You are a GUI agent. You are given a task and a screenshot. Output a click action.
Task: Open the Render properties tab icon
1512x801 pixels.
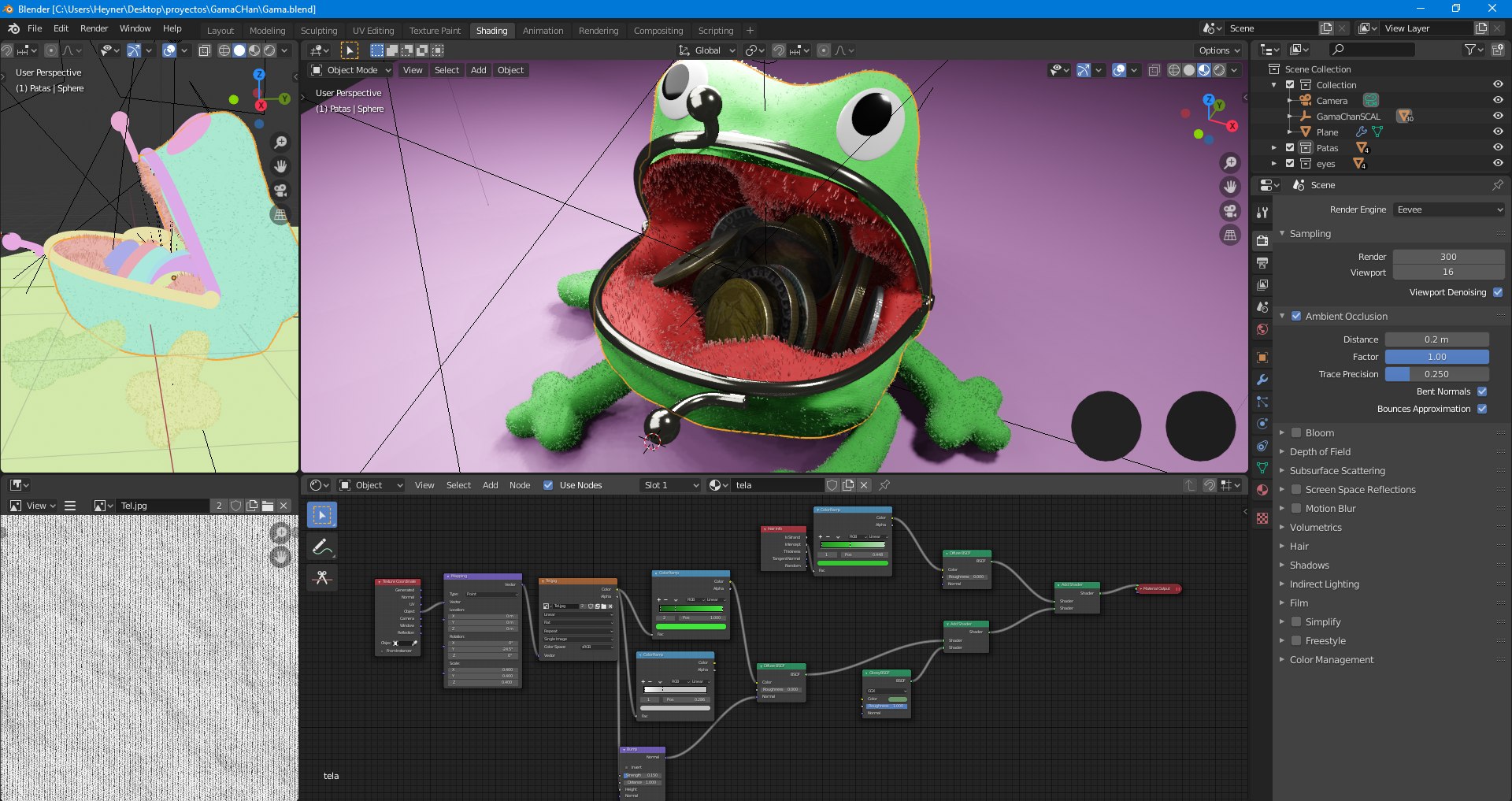coord(1262,241)
